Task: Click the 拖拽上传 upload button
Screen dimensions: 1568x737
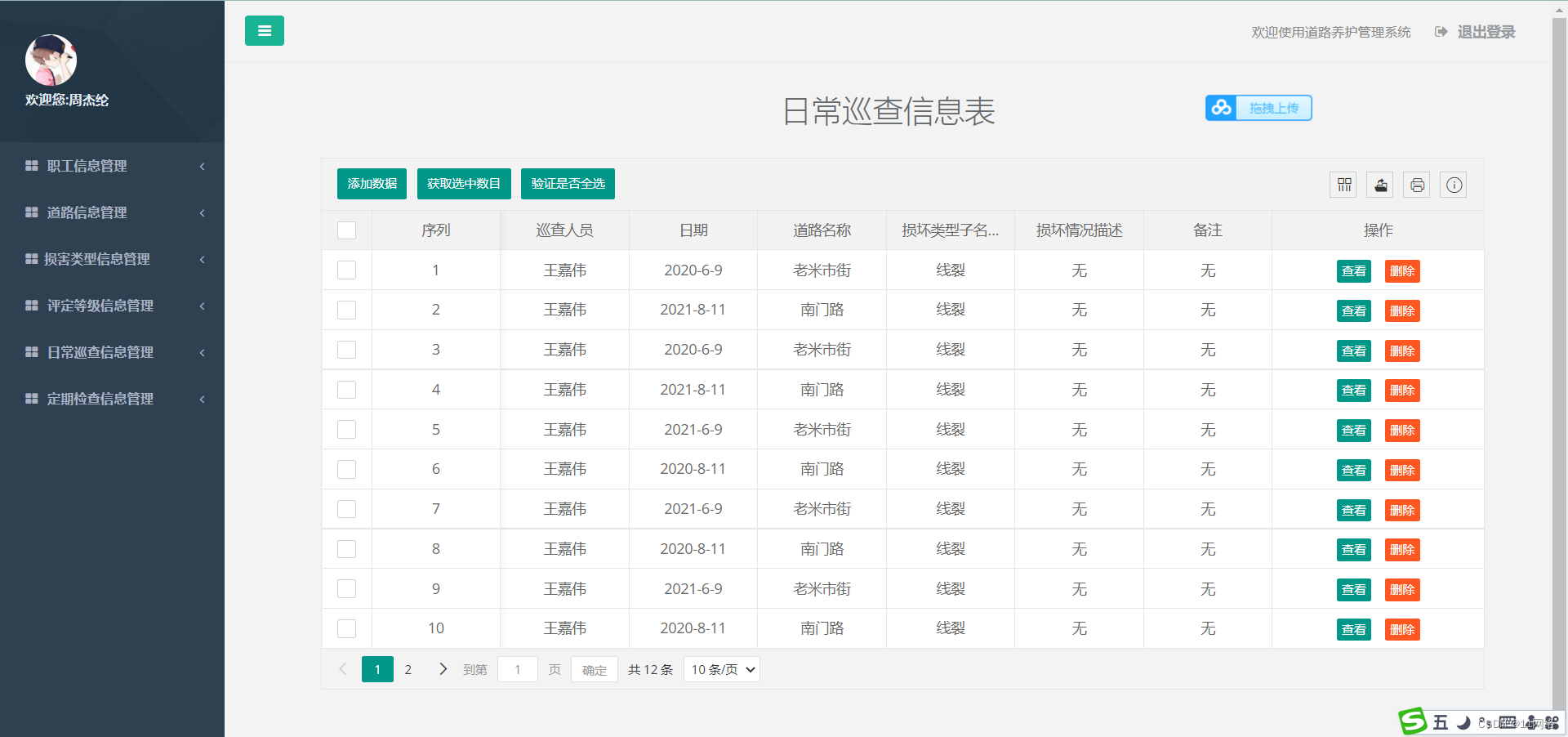Action: pyautogui.click(x=1258, y=108)
